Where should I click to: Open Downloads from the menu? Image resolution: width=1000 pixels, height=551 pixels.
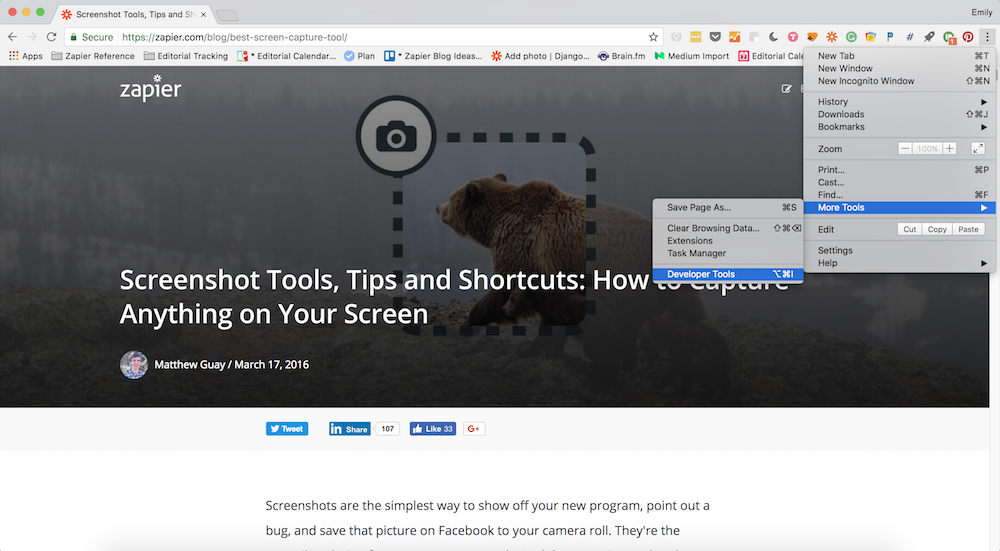coord(902,114)
